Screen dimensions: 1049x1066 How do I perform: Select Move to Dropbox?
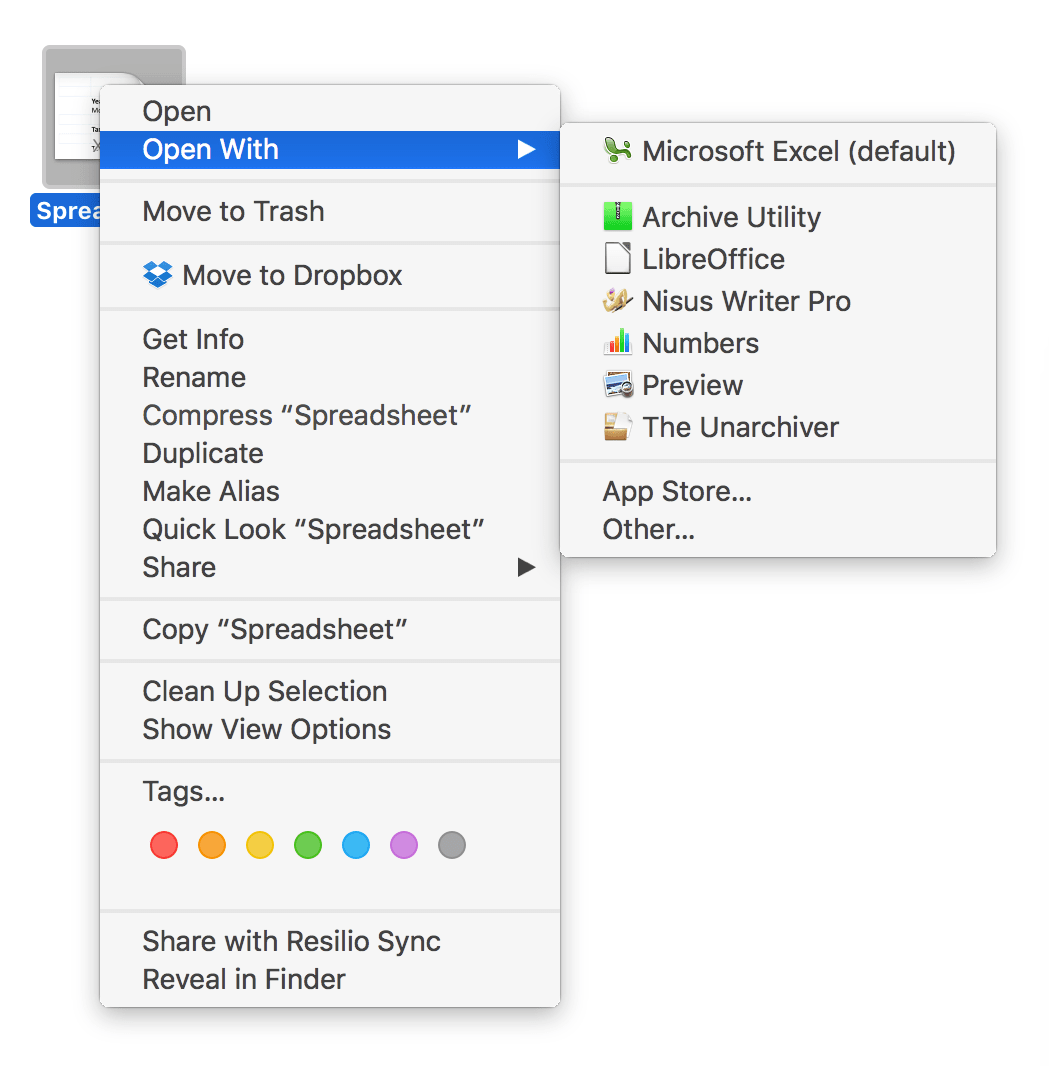330,275
